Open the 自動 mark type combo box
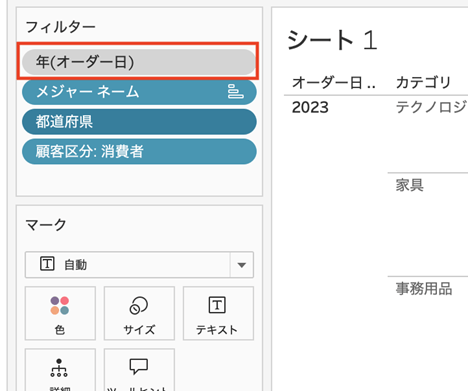 pos(139,265)
